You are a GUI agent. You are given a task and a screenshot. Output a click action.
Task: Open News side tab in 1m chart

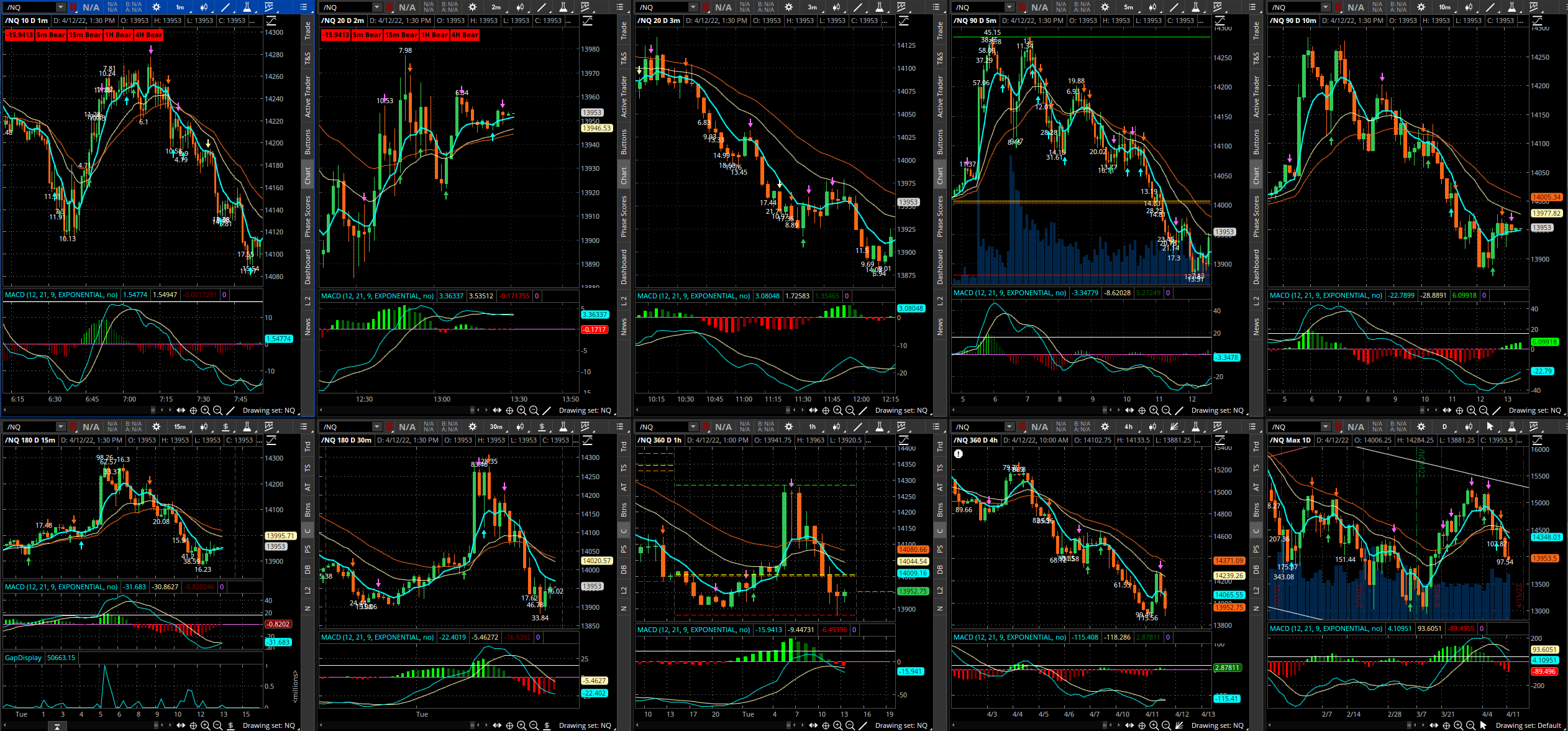[x=308, y=326]
